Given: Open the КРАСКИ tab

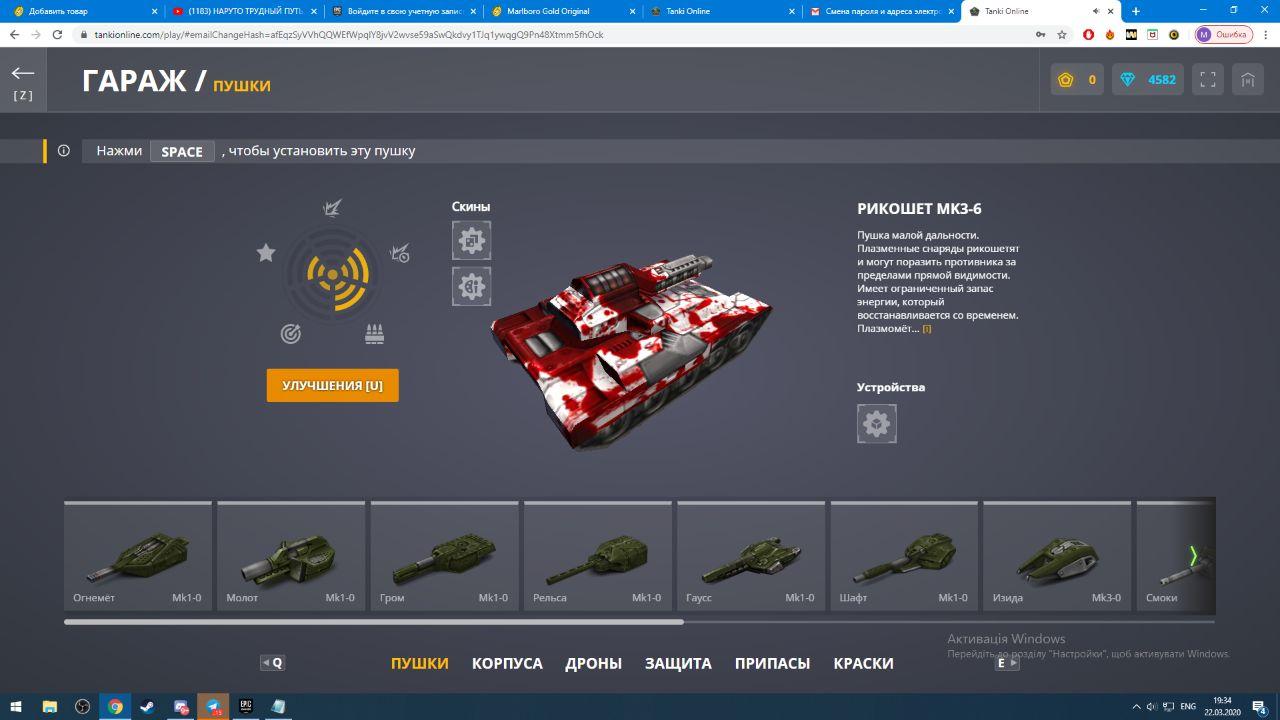Looking at the screenshot, I should pos(863,663).
